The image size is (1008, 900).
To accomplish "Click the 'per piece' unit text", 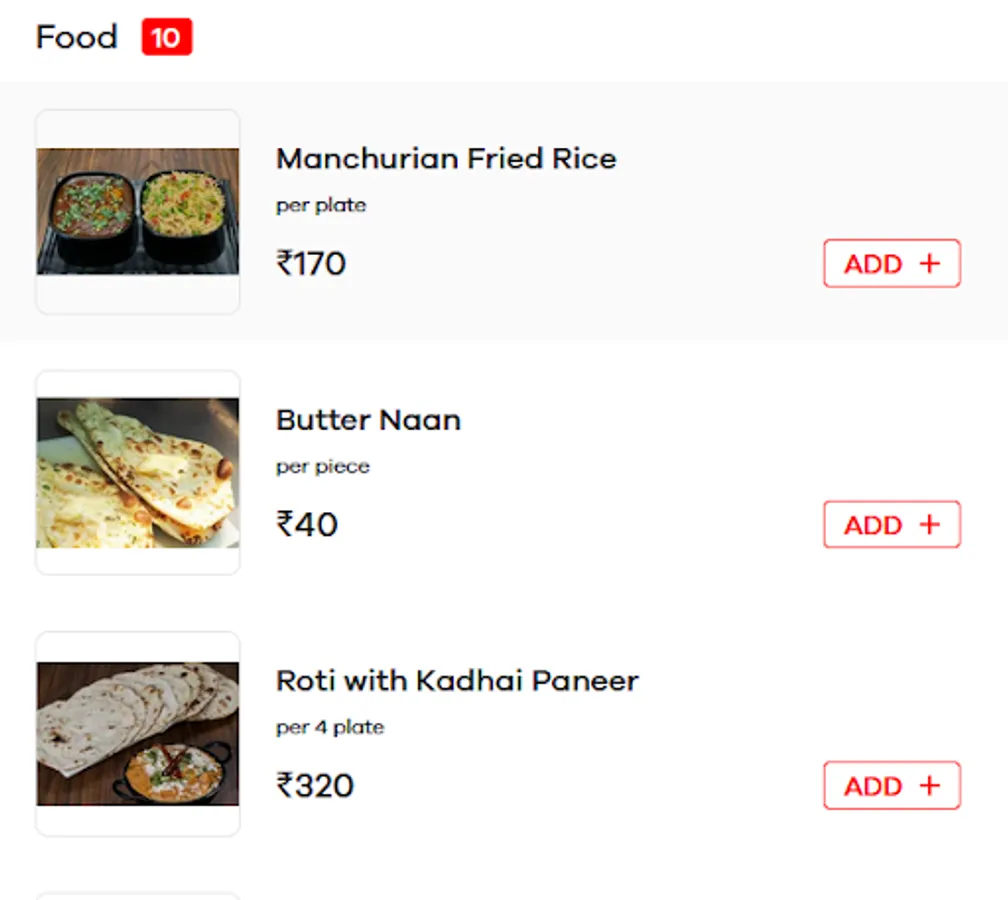I will [x=323, y=466].
